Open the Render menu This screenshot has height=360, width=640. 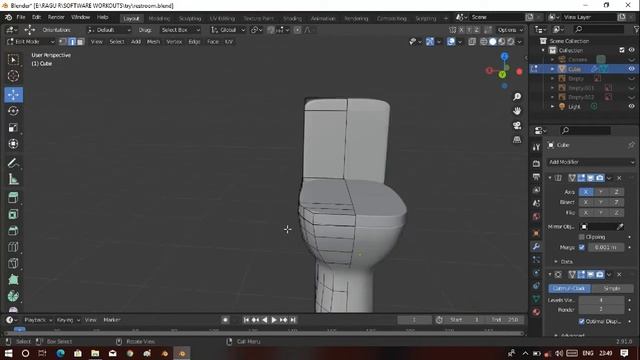(x=56, y=17)
